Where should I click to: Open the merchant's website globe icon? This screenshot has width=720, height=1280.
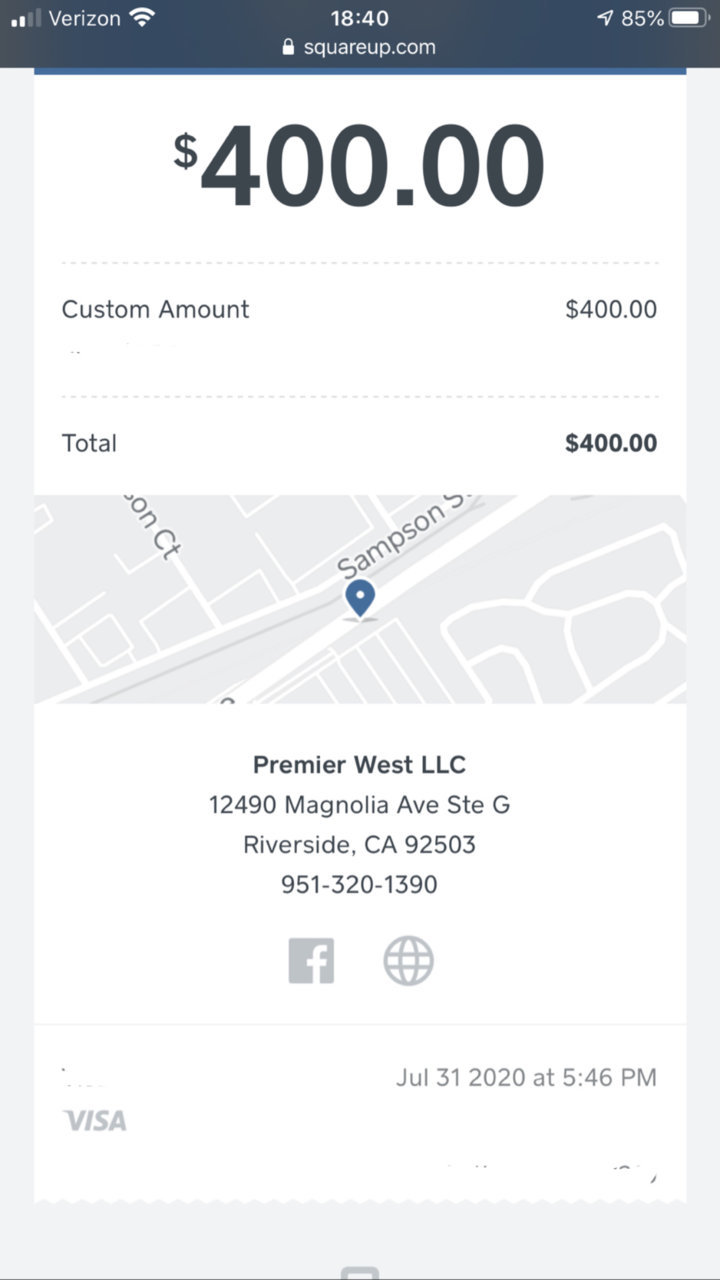[x=409, y=961]
